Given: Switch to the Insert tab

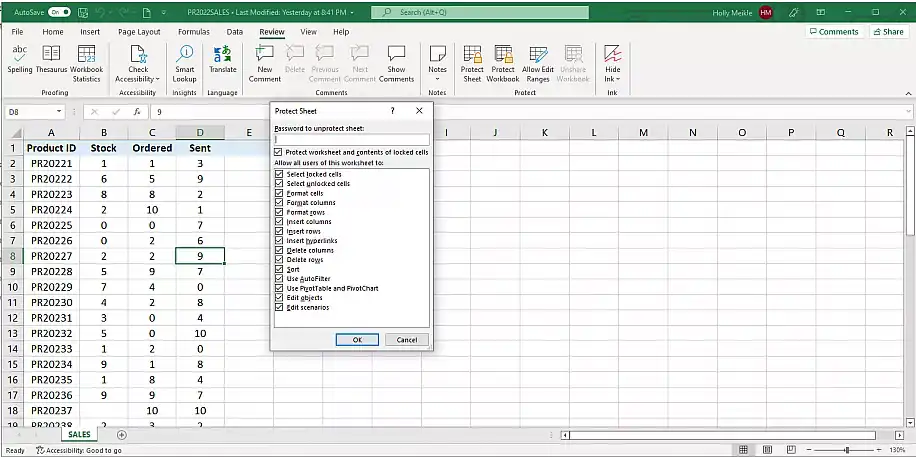Looking at the screenshot, I should pyautogui.click(x=90, y=32).
